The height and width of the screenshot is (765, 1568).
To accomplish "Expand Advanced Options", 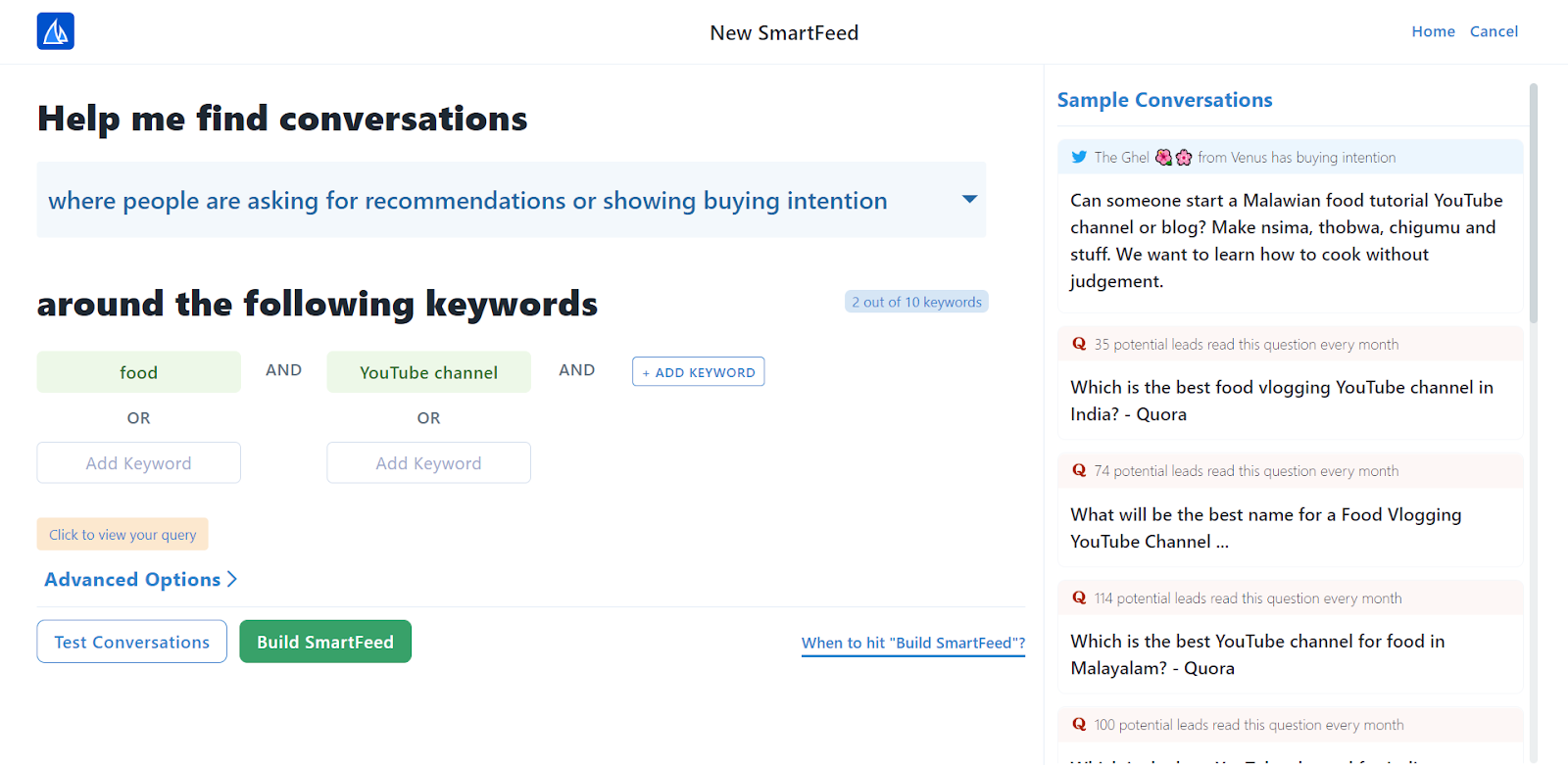I will (x=140, y=580).
